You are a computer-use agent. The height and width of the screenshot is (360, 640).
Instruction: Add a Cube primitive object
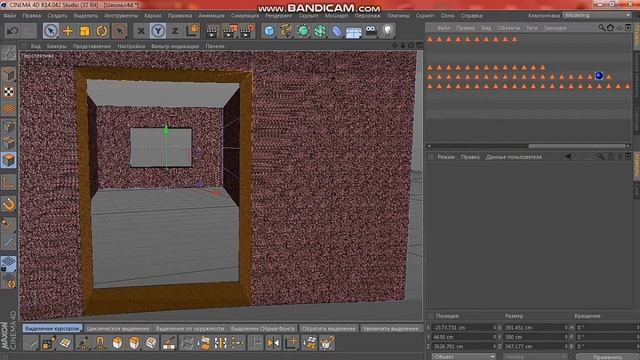point(269,31)
